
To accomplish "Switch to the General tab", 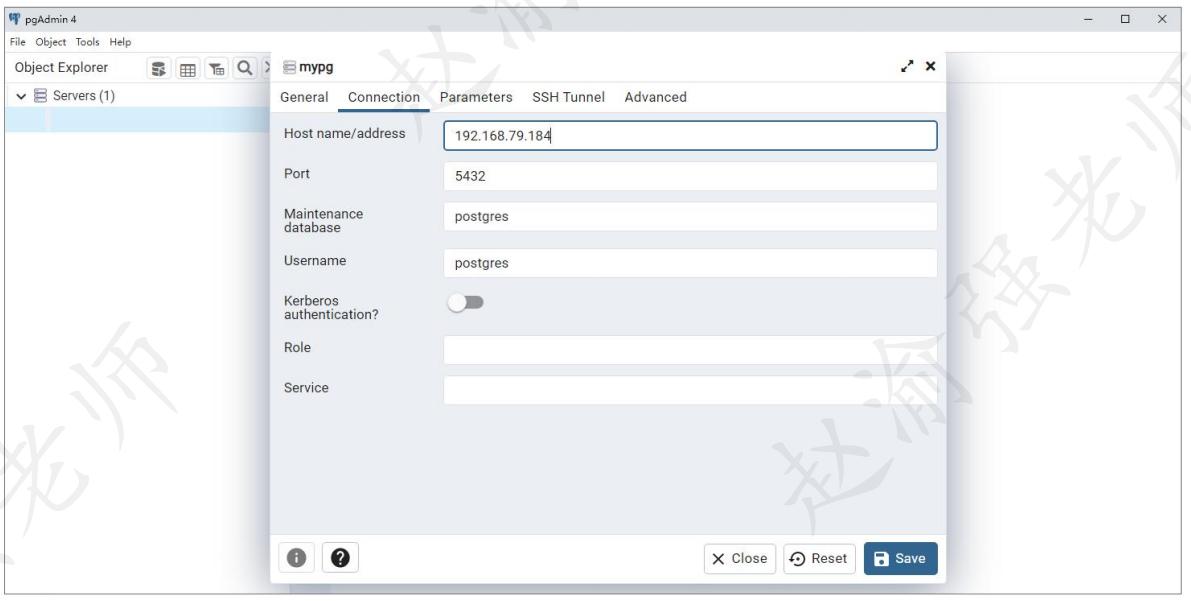I will click(x=304, y=97).
